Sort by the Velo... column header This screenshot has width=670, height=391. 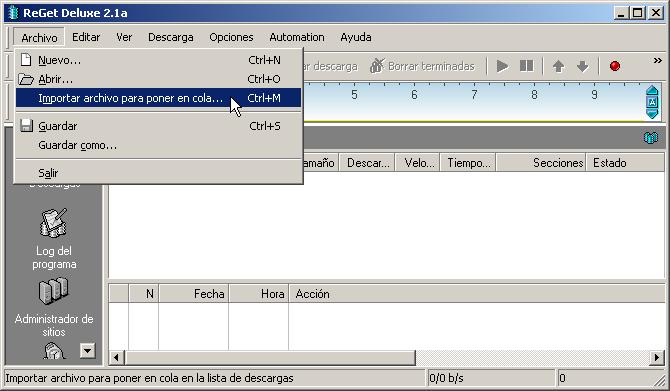tap(418, 163)
